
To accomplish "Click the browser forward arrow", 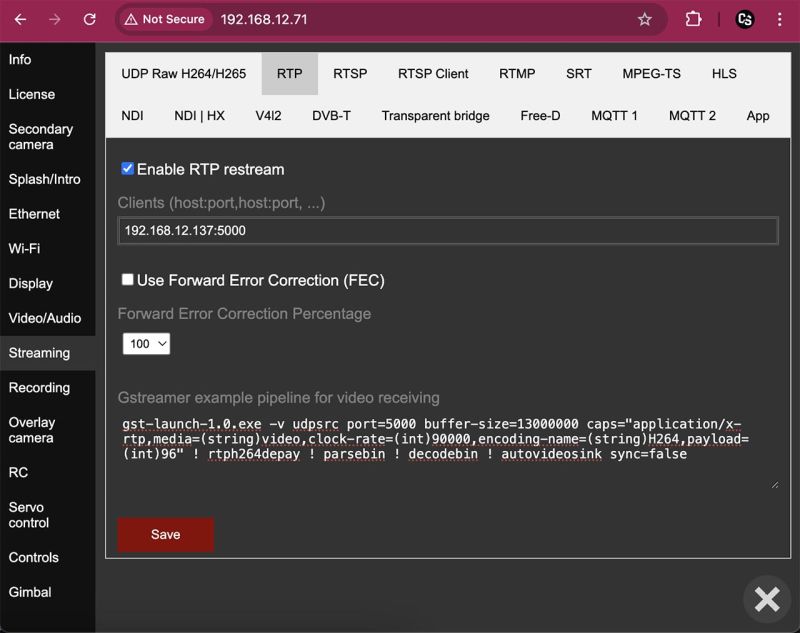I will [55, 19].
